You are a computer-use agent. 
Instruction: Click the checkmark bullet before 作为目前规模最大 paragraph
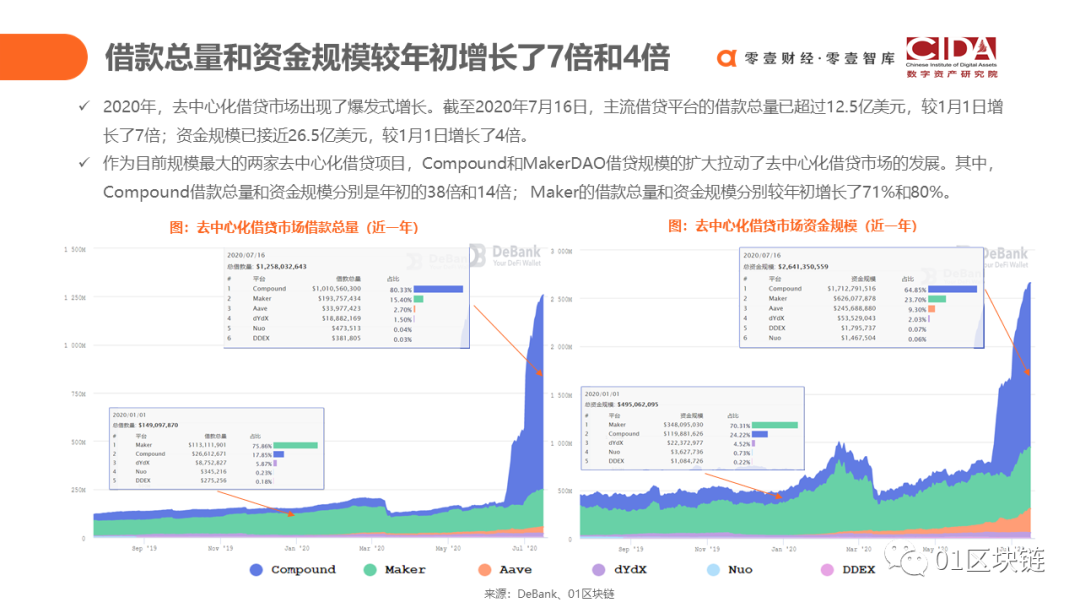(x=84, y=163)
